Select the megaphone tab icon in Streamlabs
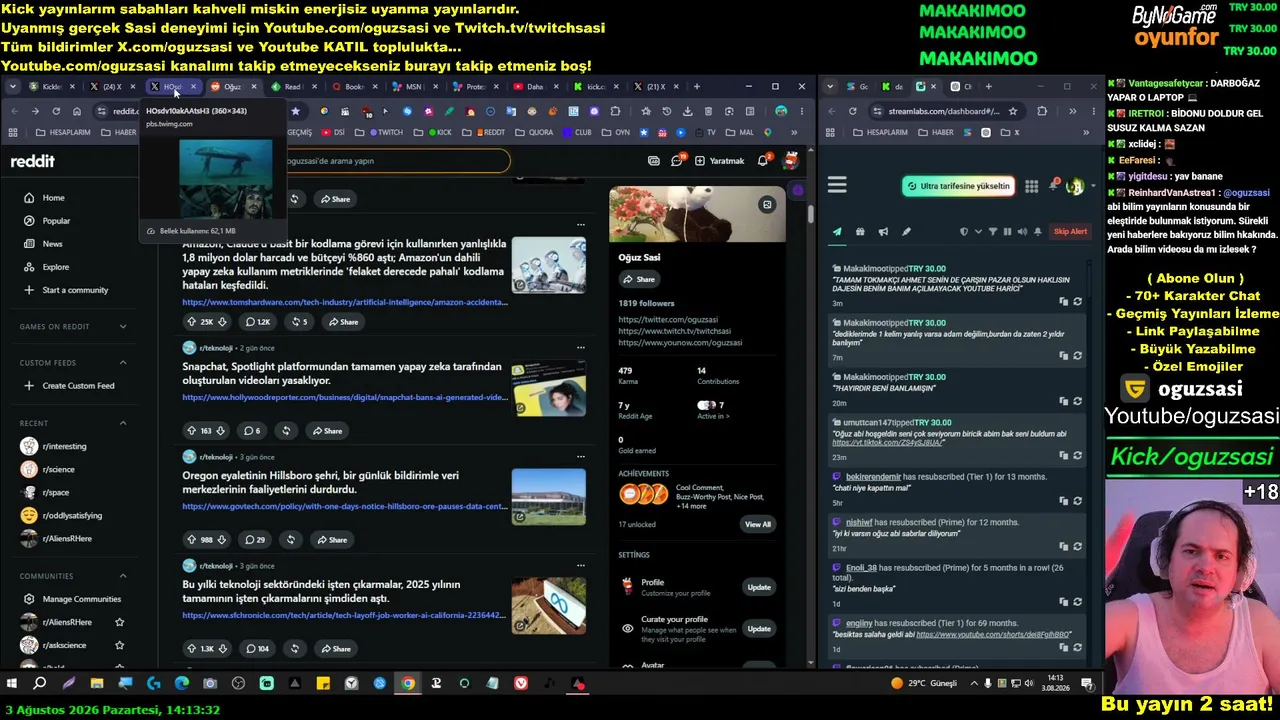The height and width of the screenshot is (720, 1280). tap(883, 232)
